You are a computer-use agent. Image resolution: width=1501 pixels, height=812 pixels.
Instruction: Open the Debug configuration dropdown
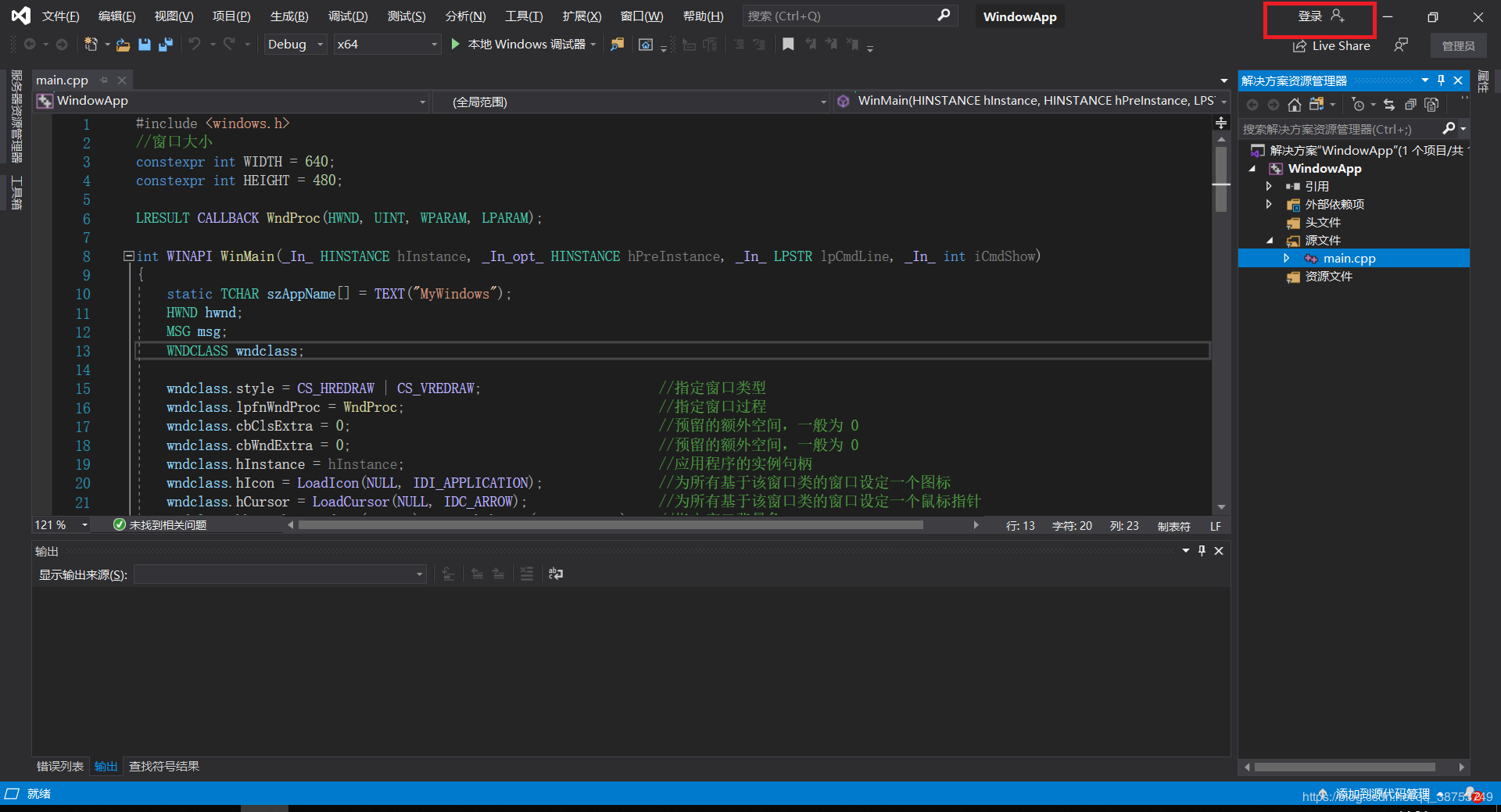click(x=295, y=45)
